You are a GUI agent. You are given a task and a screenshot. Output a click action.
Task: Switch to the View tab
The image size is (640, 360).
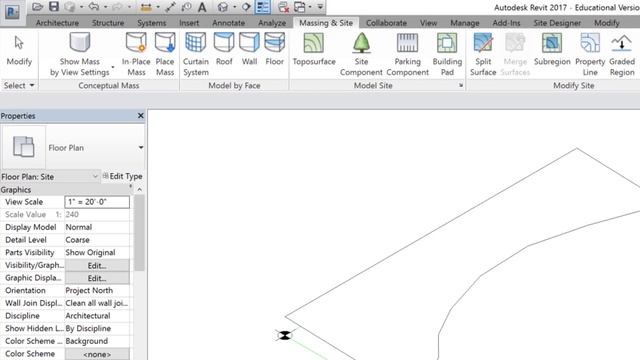pos(429,23)
